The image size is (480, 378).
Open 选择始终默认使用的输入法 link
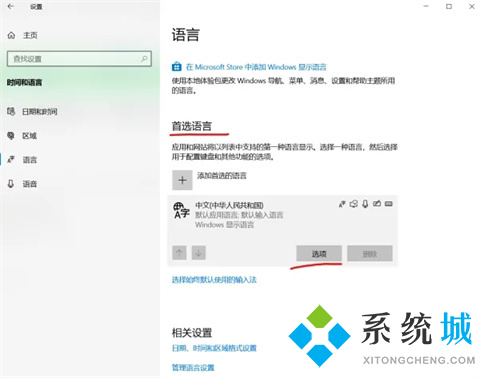(214, 280)
